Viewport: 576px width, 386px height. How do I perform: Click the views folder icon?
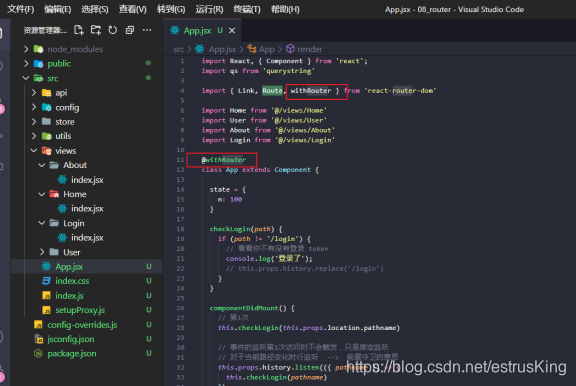[47, 151]
